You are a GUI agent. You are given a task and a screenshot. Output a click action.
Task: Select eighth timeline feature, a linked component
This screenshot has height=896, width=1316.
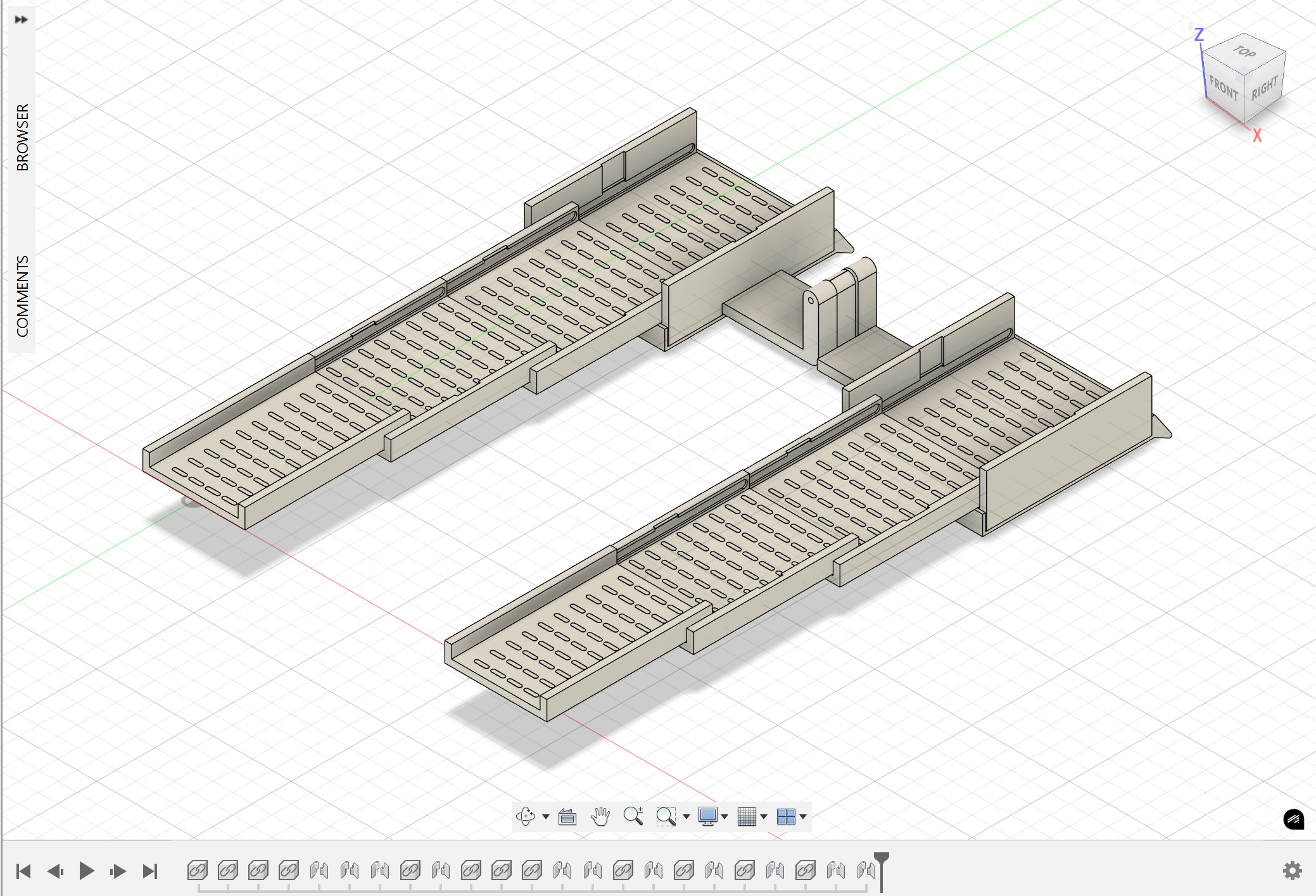tap(410, 871)
